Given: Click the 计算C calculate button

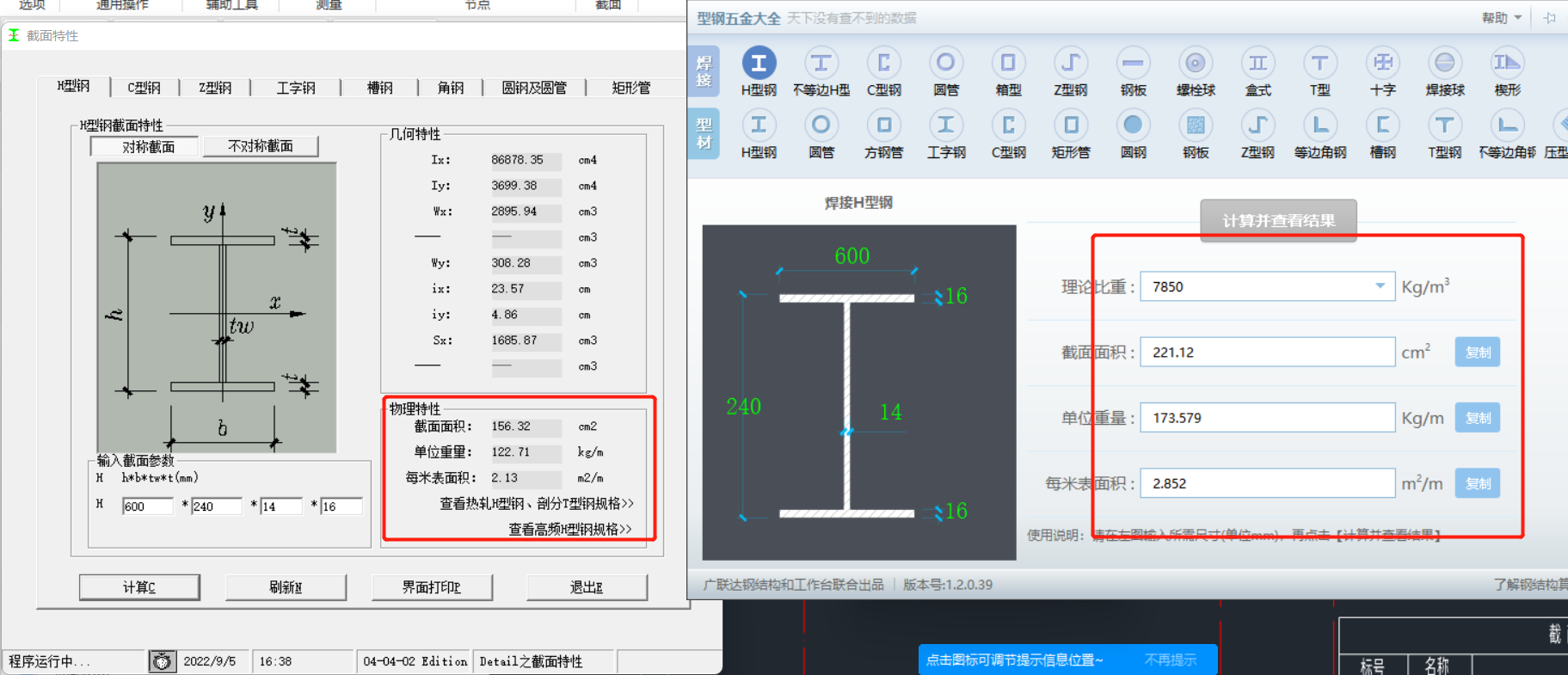Looking at the screenshot, I should click(x=139, y=587).
